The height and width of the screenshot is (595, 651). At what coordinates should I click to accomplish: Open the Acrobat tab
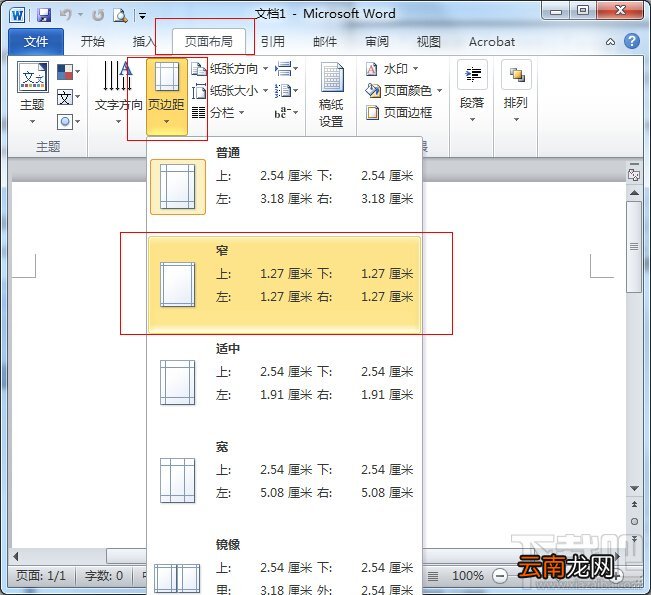492,42
